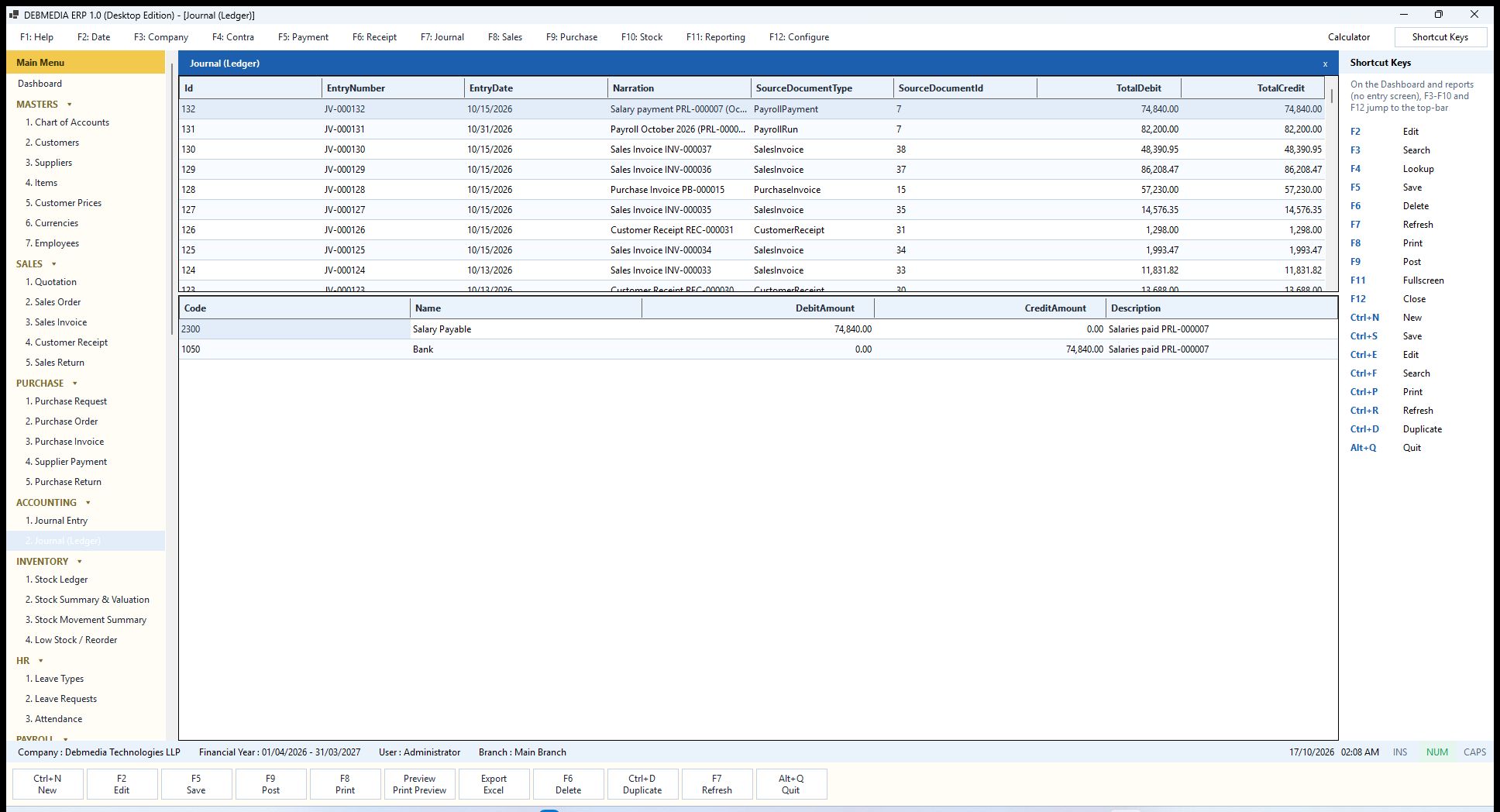The width and height of the screenshot is (1500, 812).
Task: Collapse the ACCOUNTING section arrow
Action: tap(88, 503)
